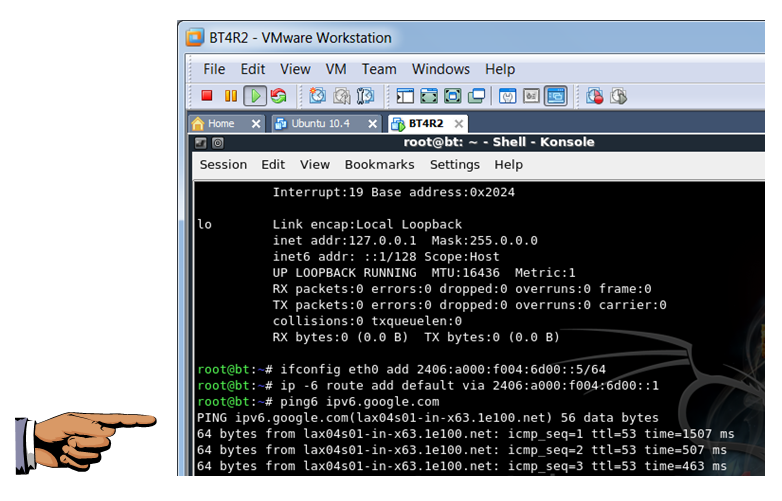Switch to Unity mode icon

[476, 96]
